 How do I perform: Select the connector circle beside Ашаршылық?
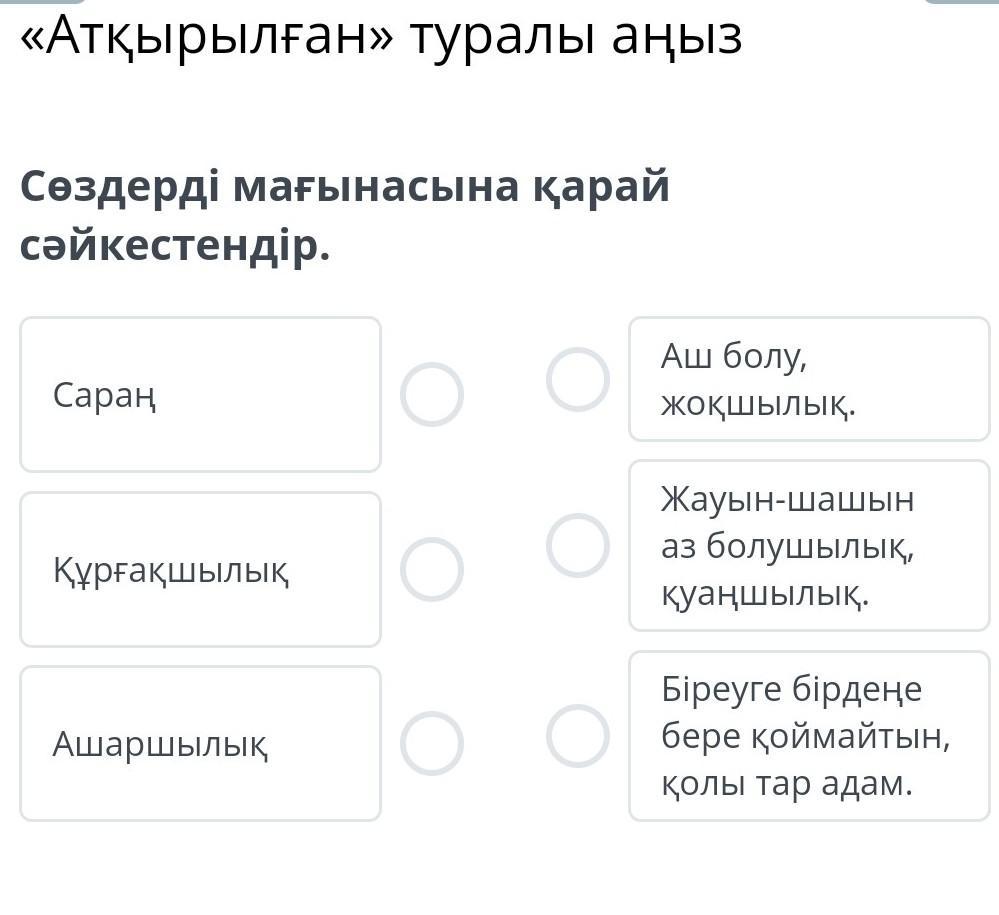pyautogui.click(x=431, y=743)
